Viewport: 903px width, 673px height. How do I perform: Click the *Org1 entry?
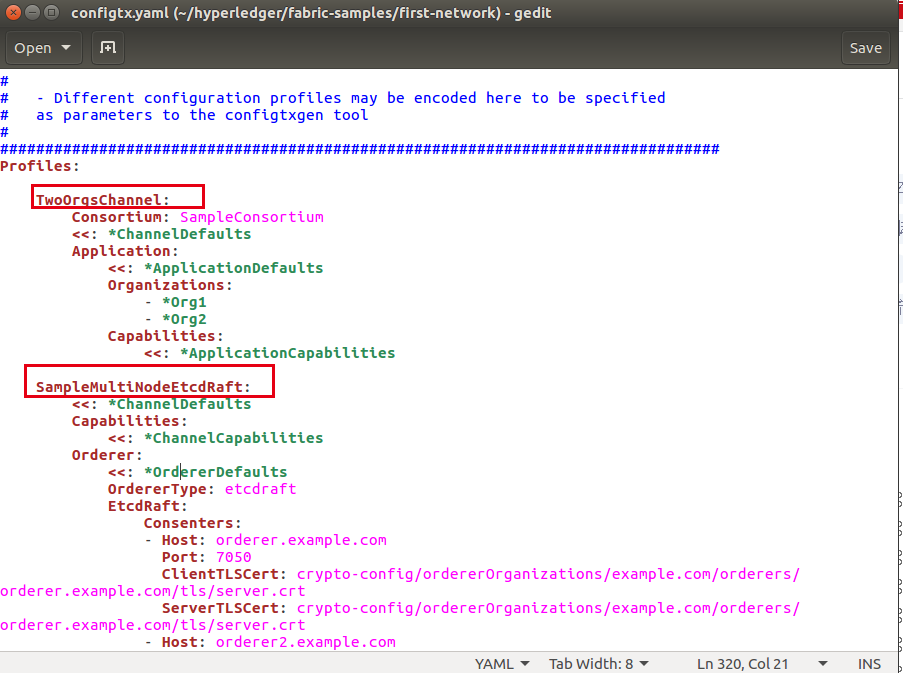pyautogui.click(x=184, y=302)
